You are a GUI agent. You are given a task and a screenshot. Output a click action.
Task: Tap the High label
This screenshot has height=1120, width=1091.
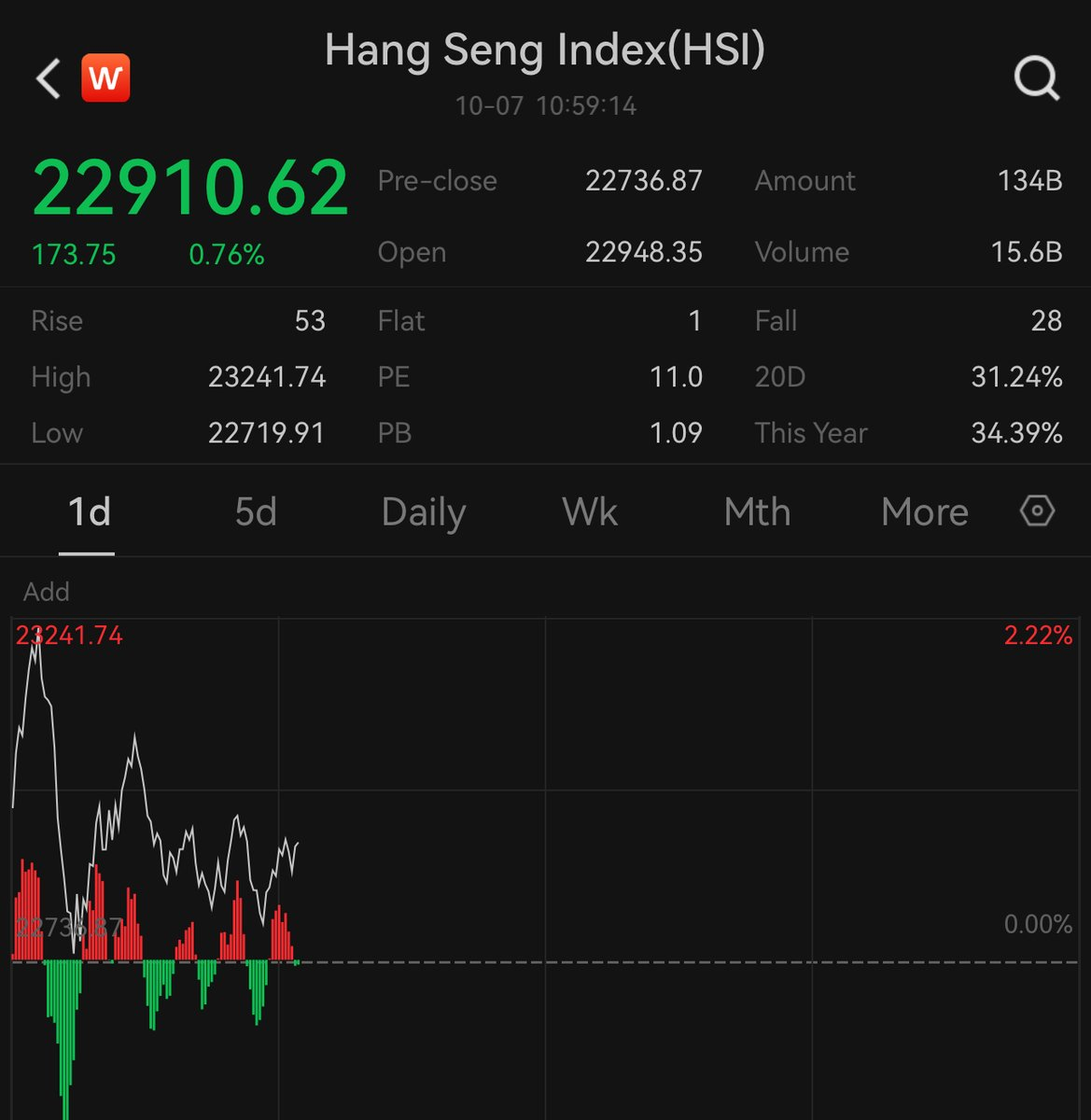[61, 377]
